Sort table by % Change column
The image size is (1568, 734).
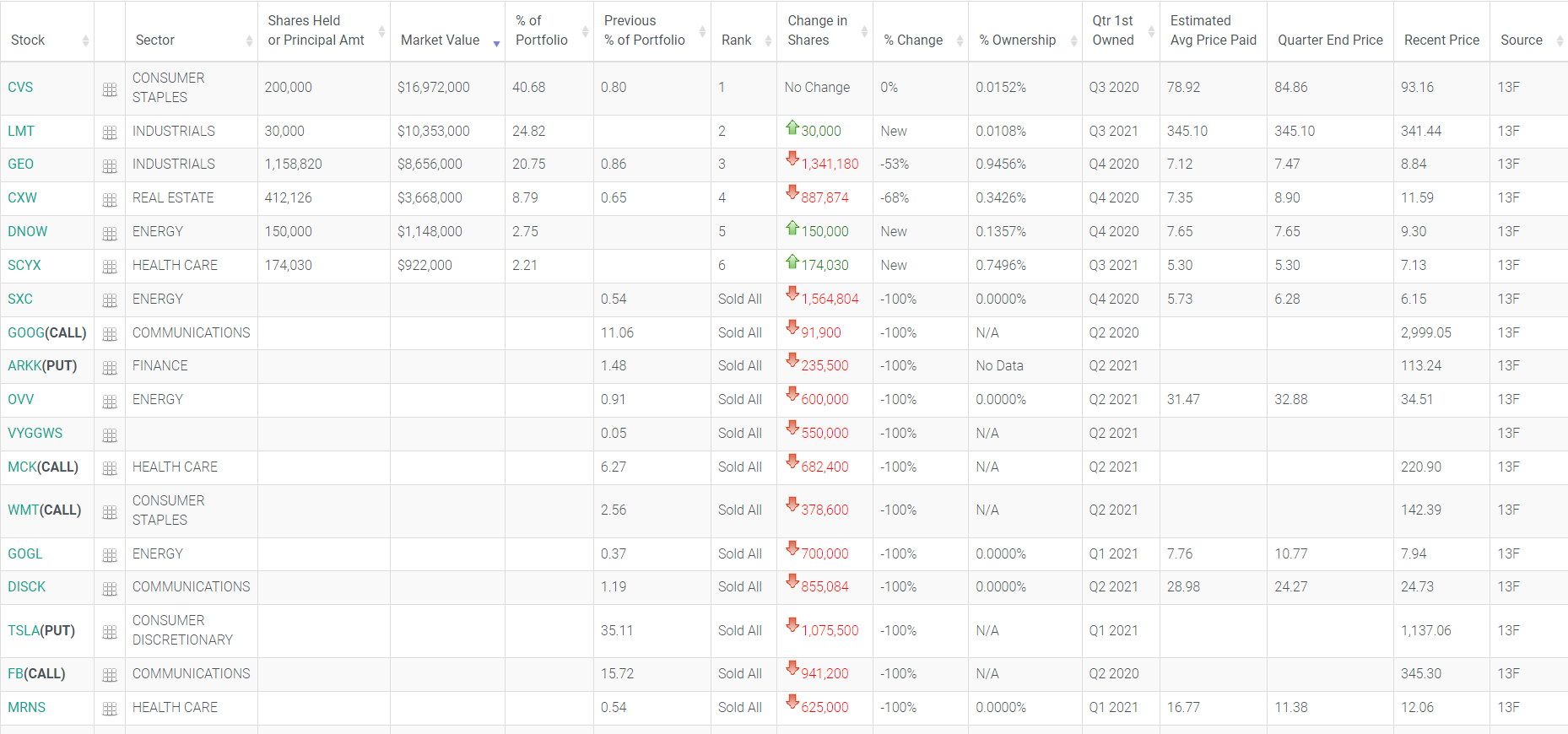click(x=921, y=31)
